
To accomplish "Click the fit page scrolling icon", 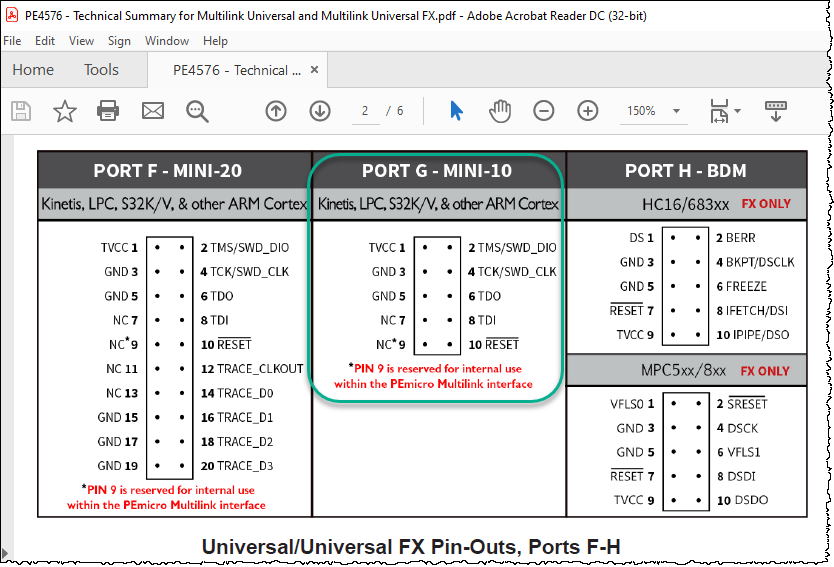I will click(x=719, y=111).
